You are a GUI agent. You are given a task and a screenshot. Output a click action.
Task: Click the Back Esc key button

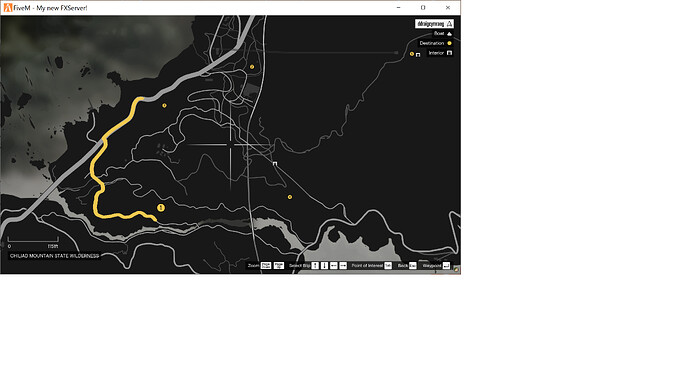click(412, 266)
